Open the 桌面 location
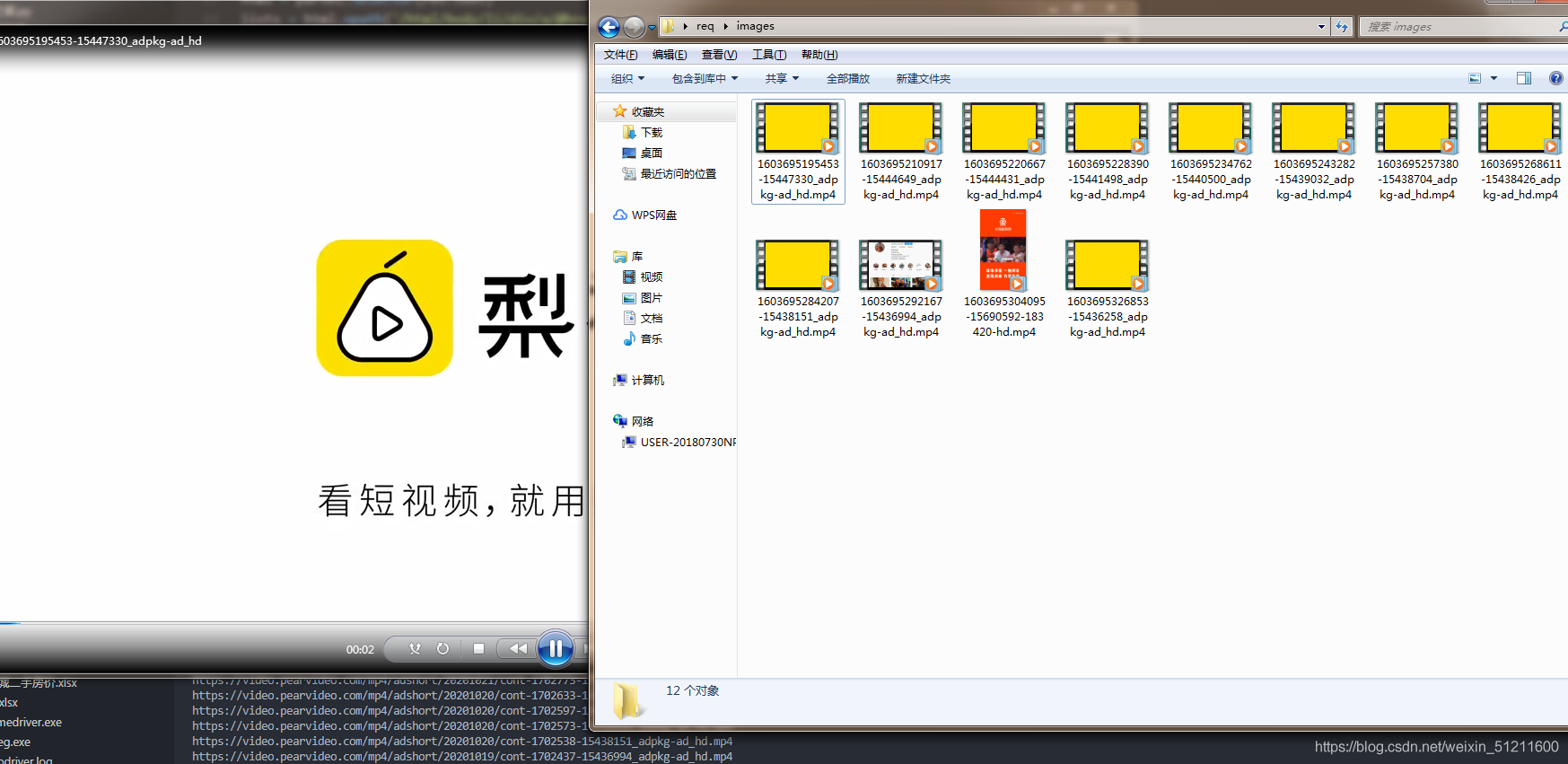Image resolution: width=1568 pixels, height=764 pixels. pos(643,154)
